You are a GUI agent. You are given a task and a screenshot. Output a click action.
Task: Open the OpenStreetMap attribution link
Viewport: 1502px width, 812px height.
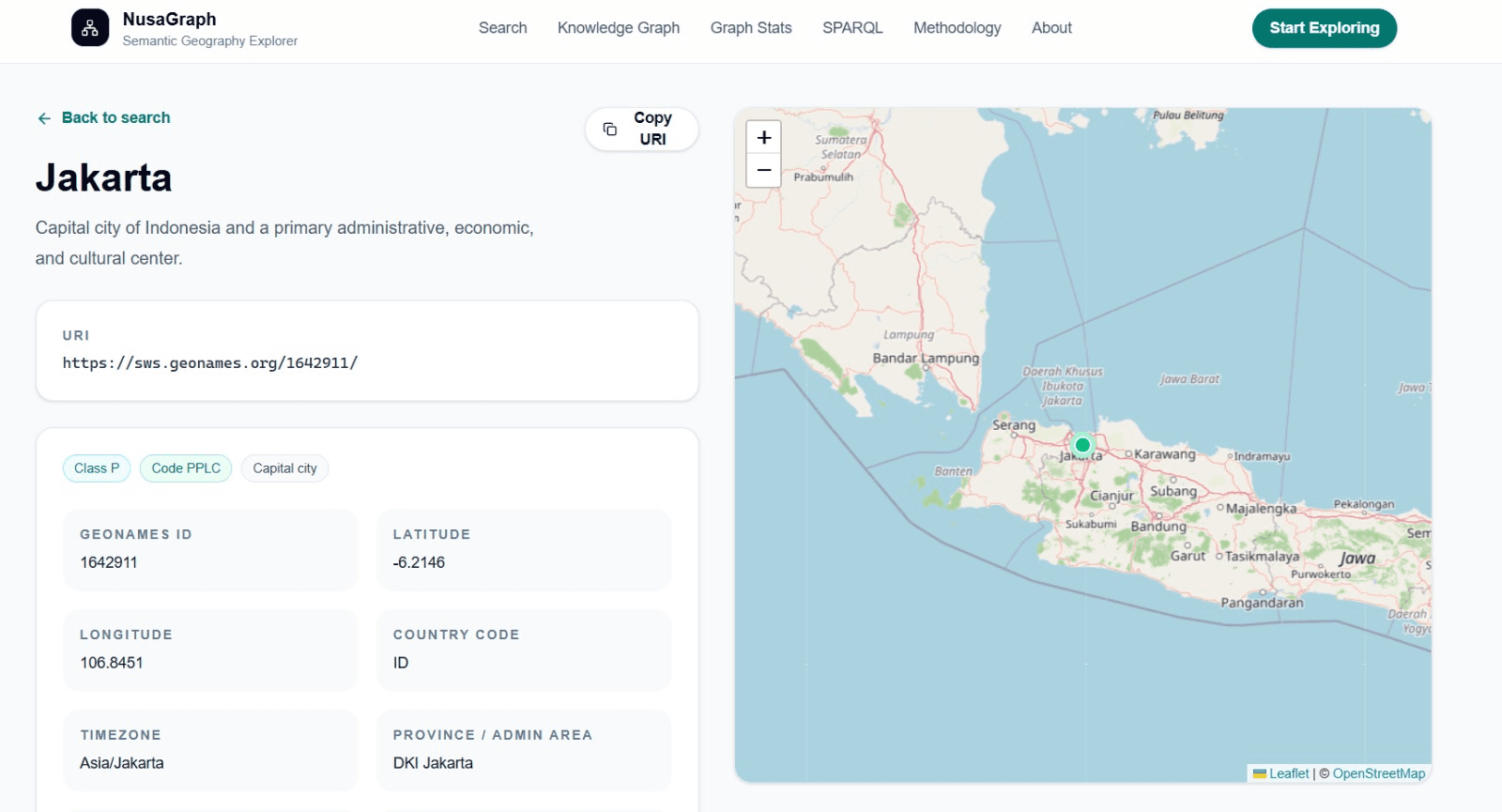(x=1379, y=774)
